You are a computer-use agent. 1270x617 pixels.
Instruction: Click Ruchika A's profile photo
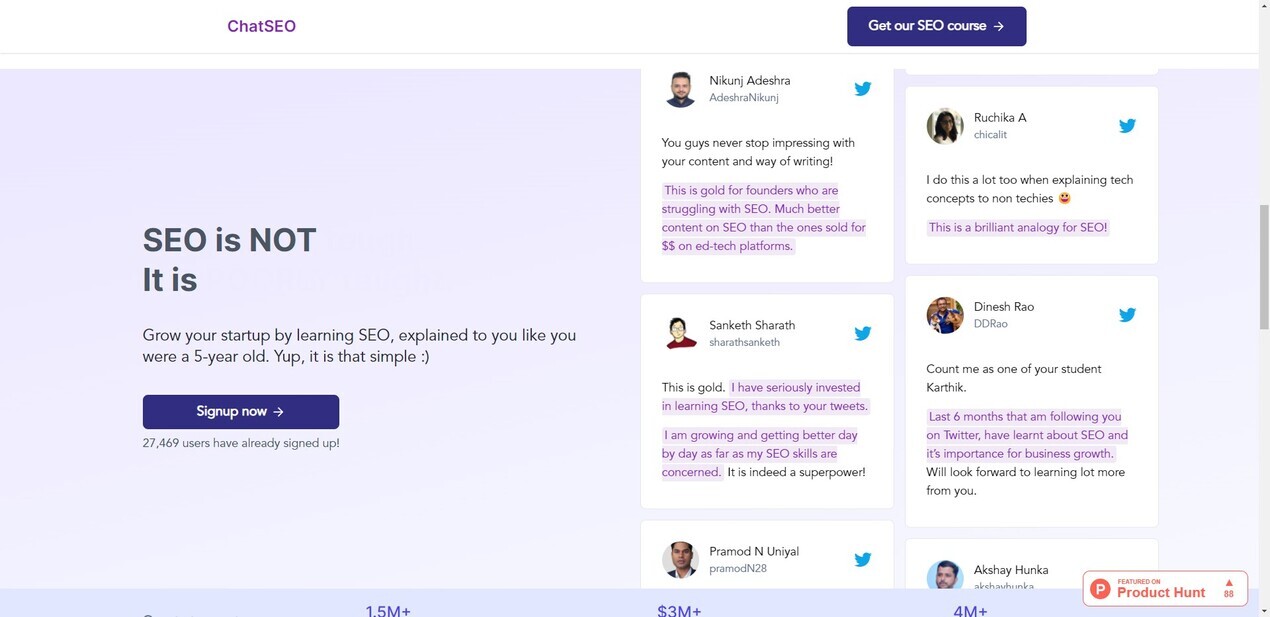point(945,126)
